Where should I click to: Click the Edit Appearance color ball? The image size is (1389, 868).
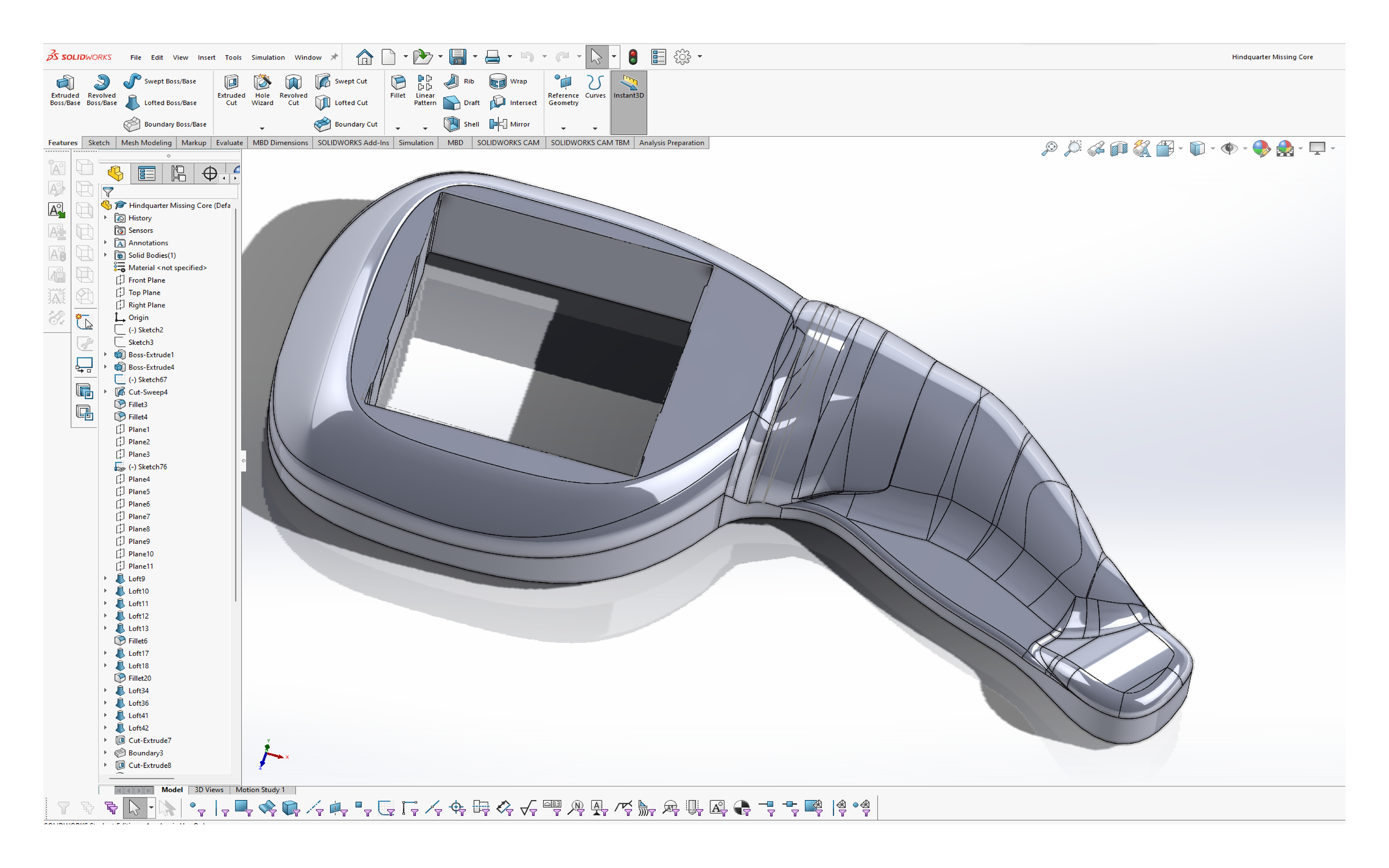coord(1261,149)
